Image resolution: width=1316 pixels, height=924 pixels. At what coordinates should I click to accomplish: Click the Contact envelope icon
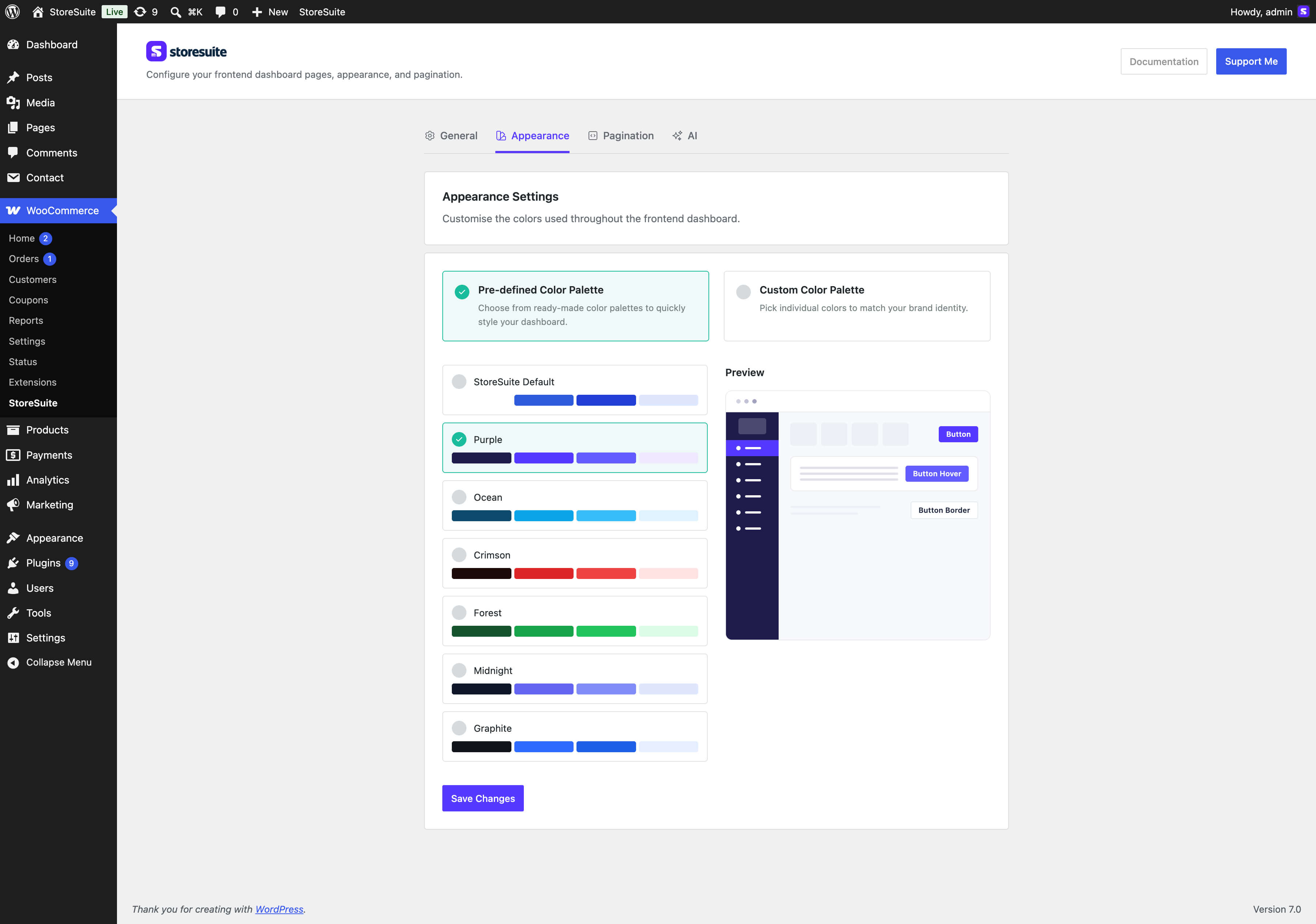pyautogui.click(x=13, y=178)
